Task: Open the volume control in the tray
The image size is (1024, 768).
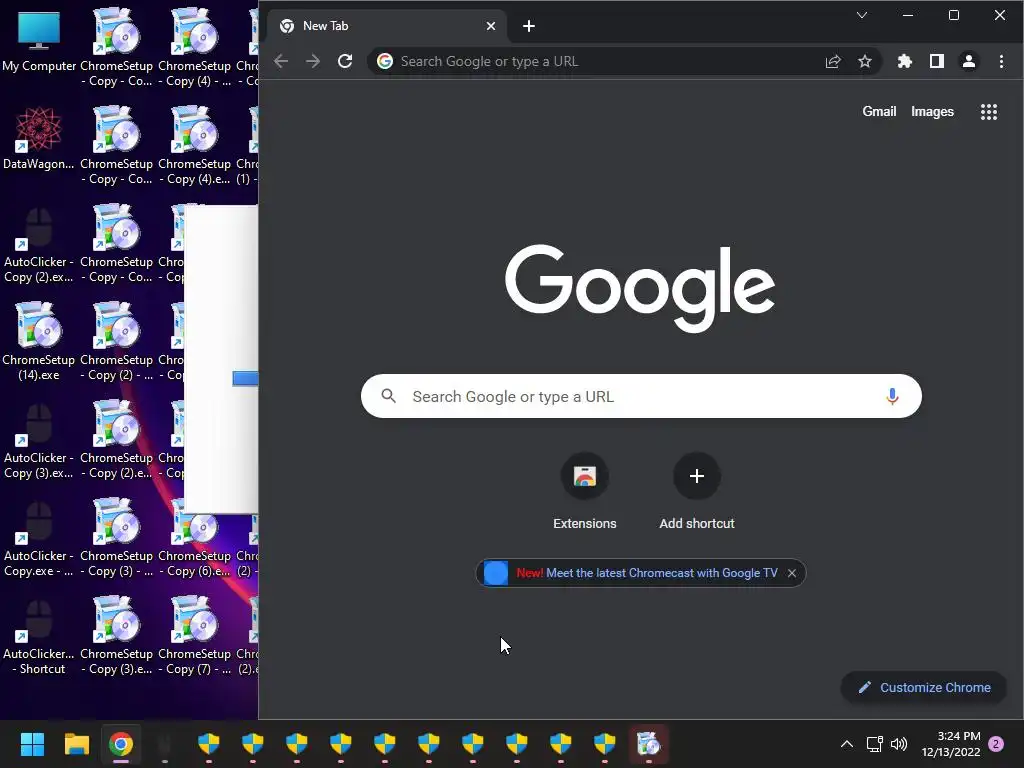Action: point(899,744)
